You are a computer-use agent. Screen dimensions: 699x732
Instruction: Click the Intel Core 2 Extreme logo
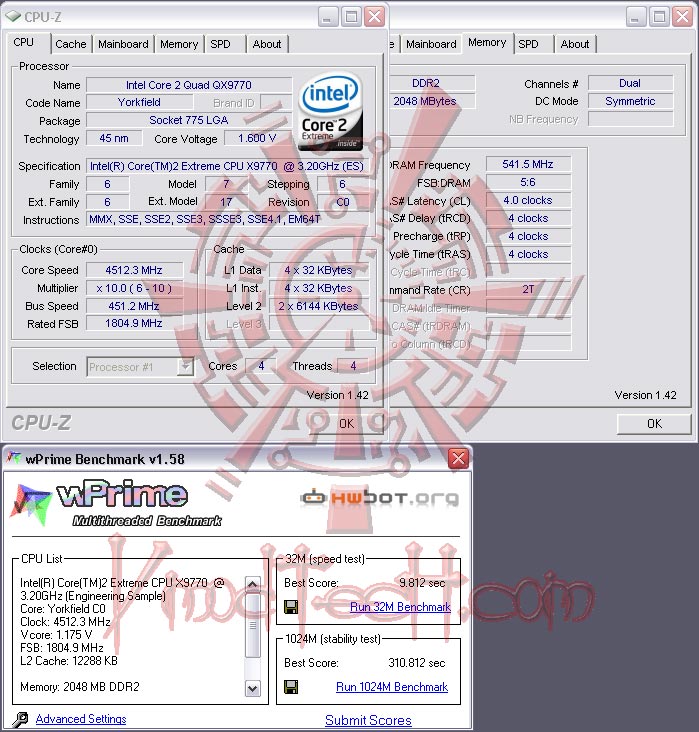[331, 112]
